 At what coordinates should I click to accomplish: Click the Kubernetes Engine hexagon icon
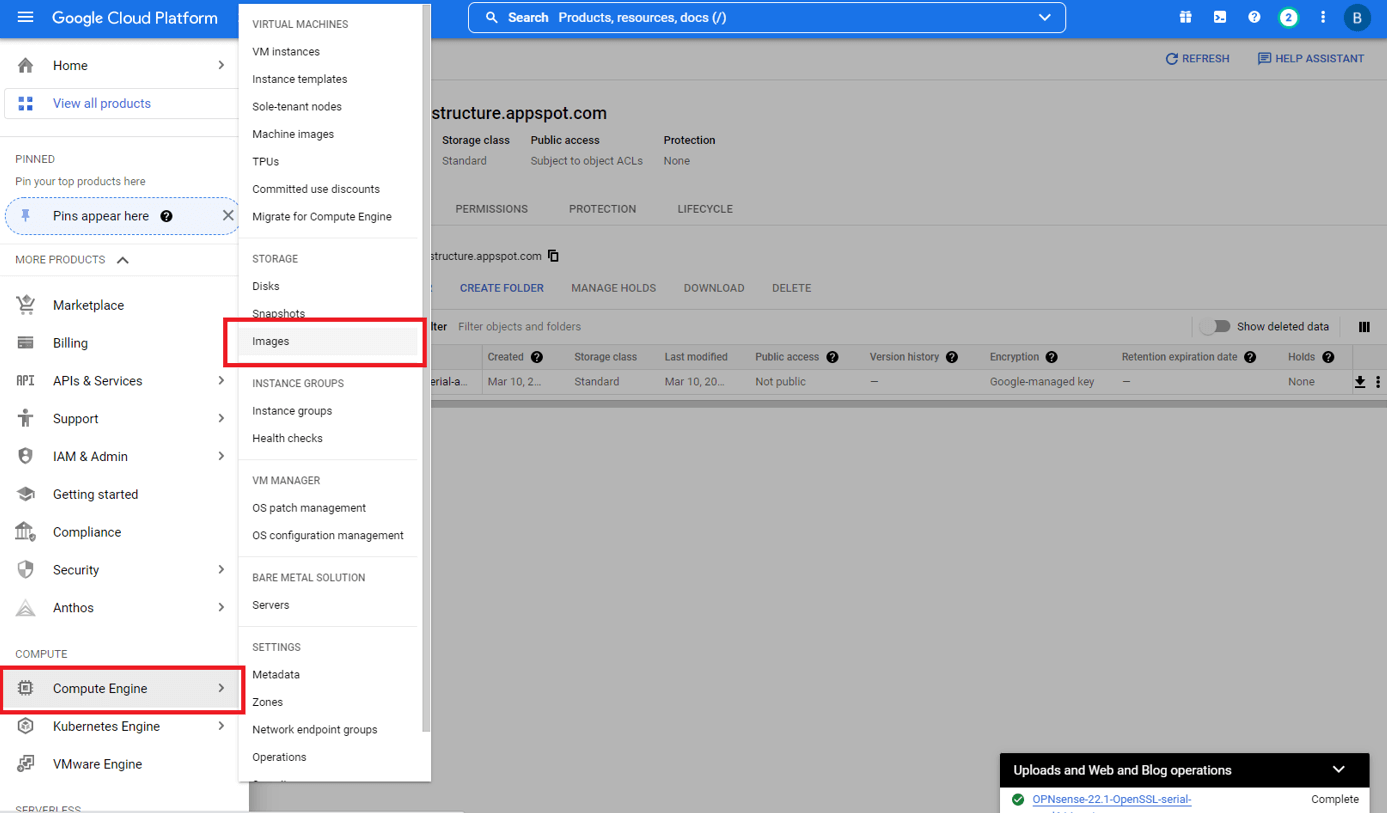pos(26,726)
